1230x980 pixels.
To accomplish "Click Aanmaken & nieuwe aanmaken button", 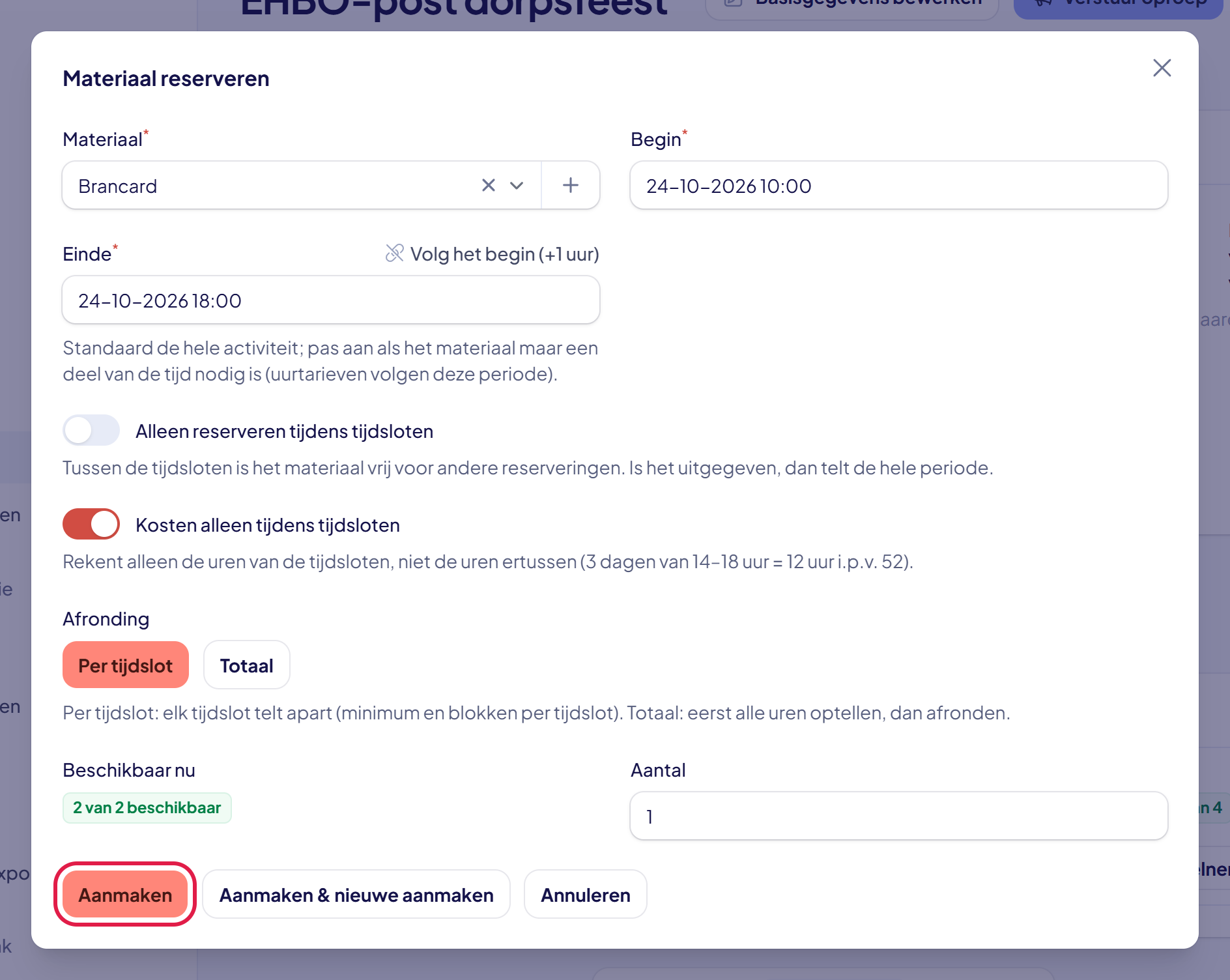I will (x=356, y=895).
